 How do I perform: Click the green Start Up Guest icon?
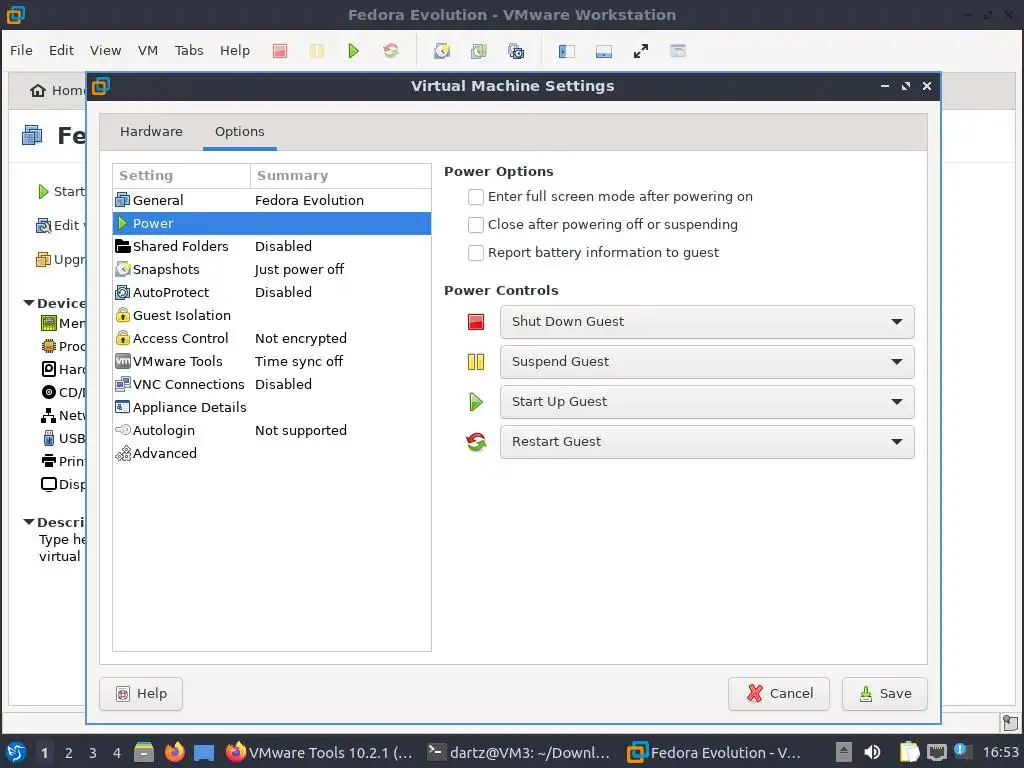pyautogui.click(x=476, y=402)
